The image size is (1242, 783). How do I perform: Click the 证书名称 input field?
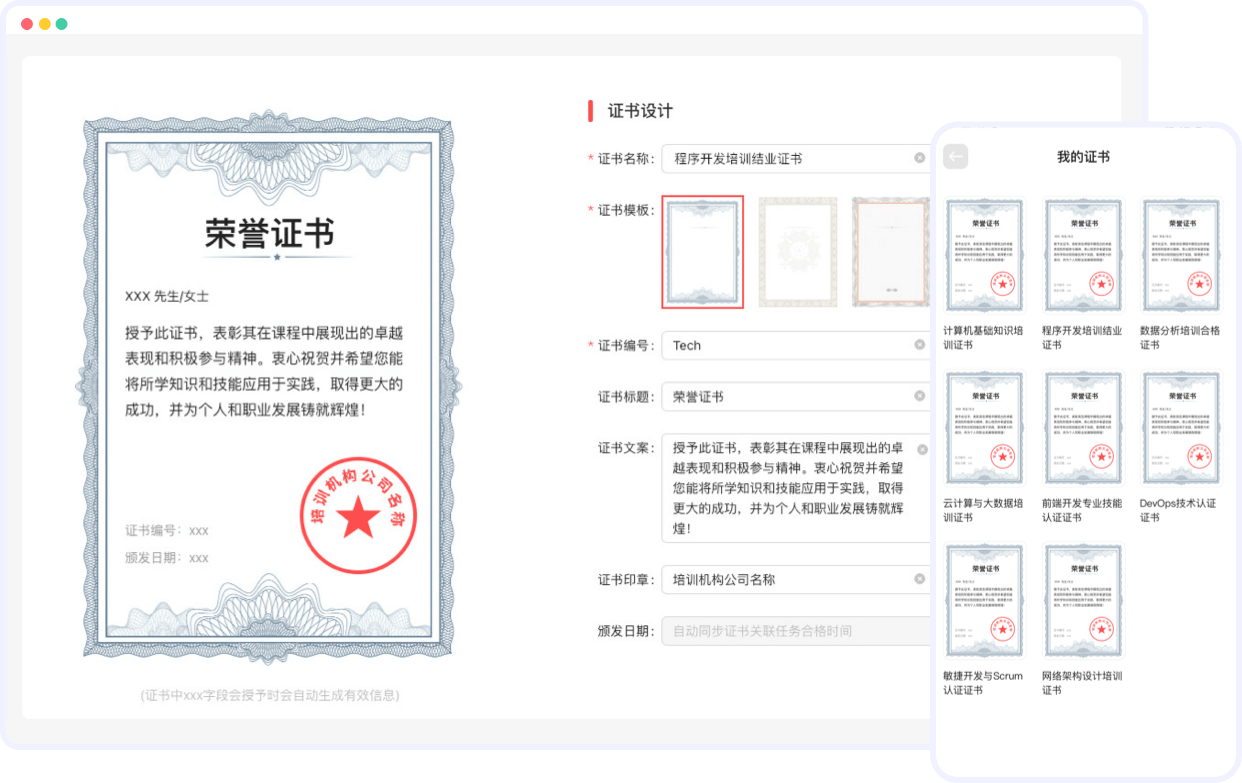point(785,158)
